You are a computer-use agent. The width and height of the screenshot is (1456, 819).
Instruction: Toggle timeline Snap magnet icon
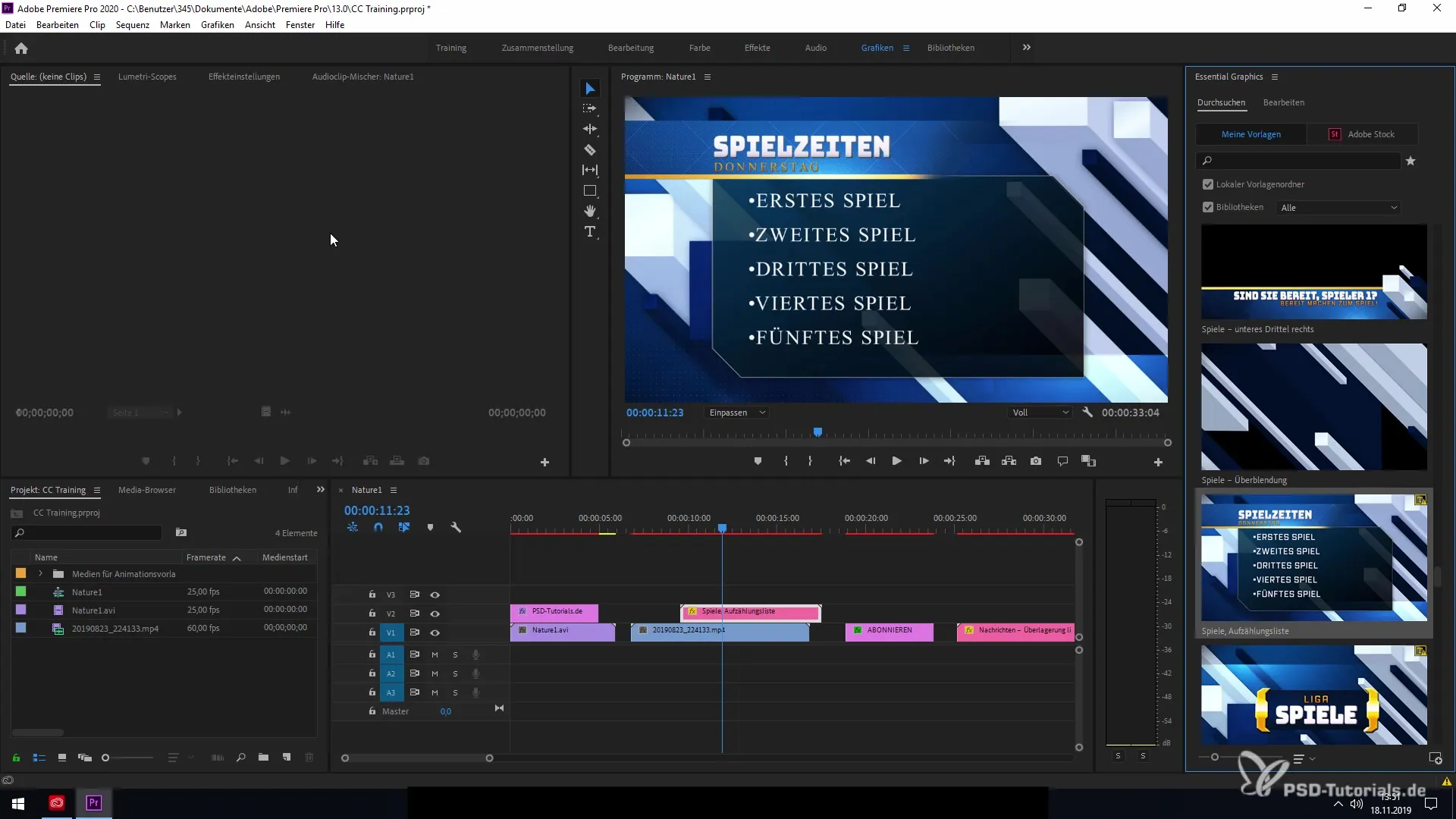(378, 527)
